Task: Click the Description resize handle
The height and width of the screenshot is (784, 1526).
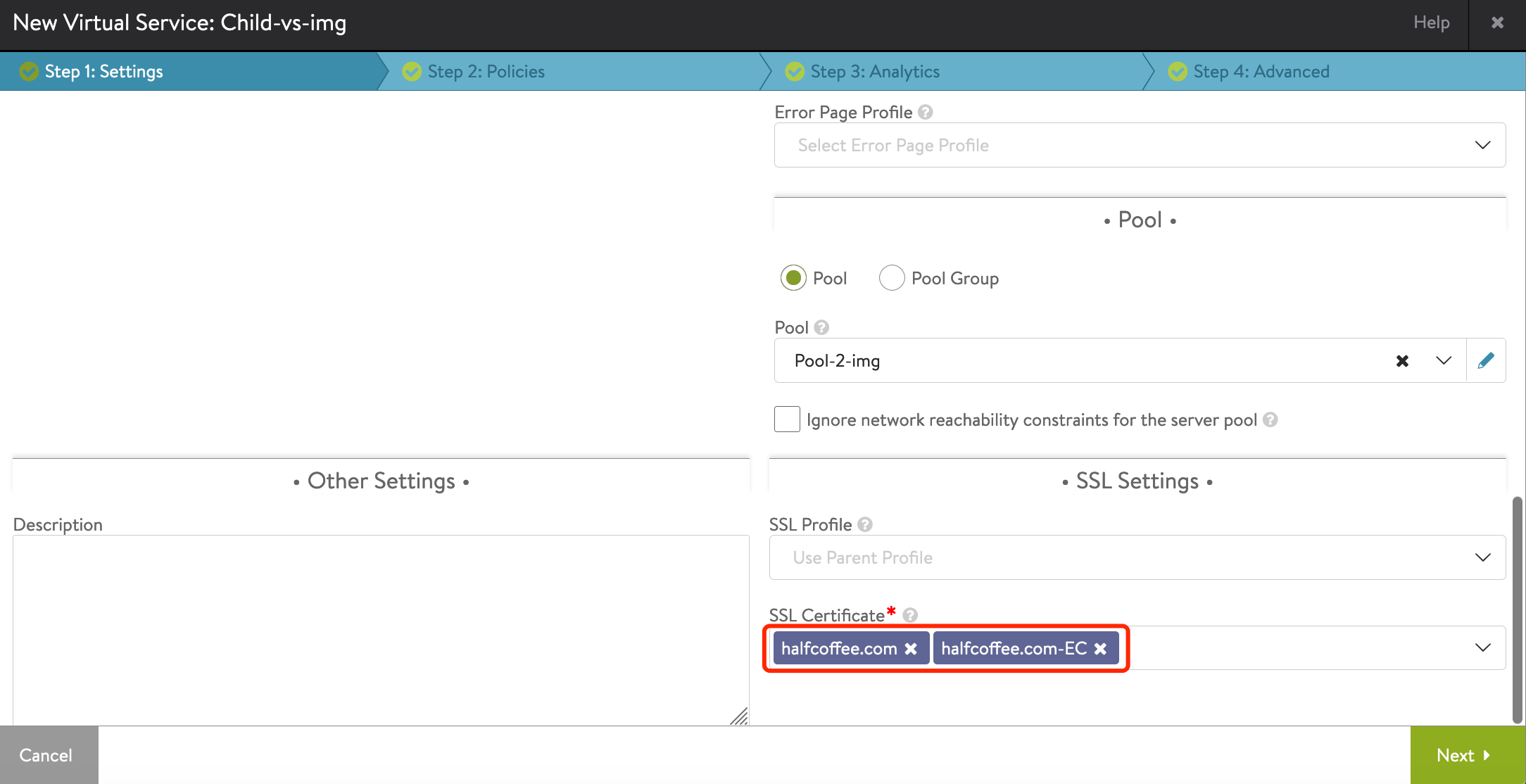Action: click(739, 716)
